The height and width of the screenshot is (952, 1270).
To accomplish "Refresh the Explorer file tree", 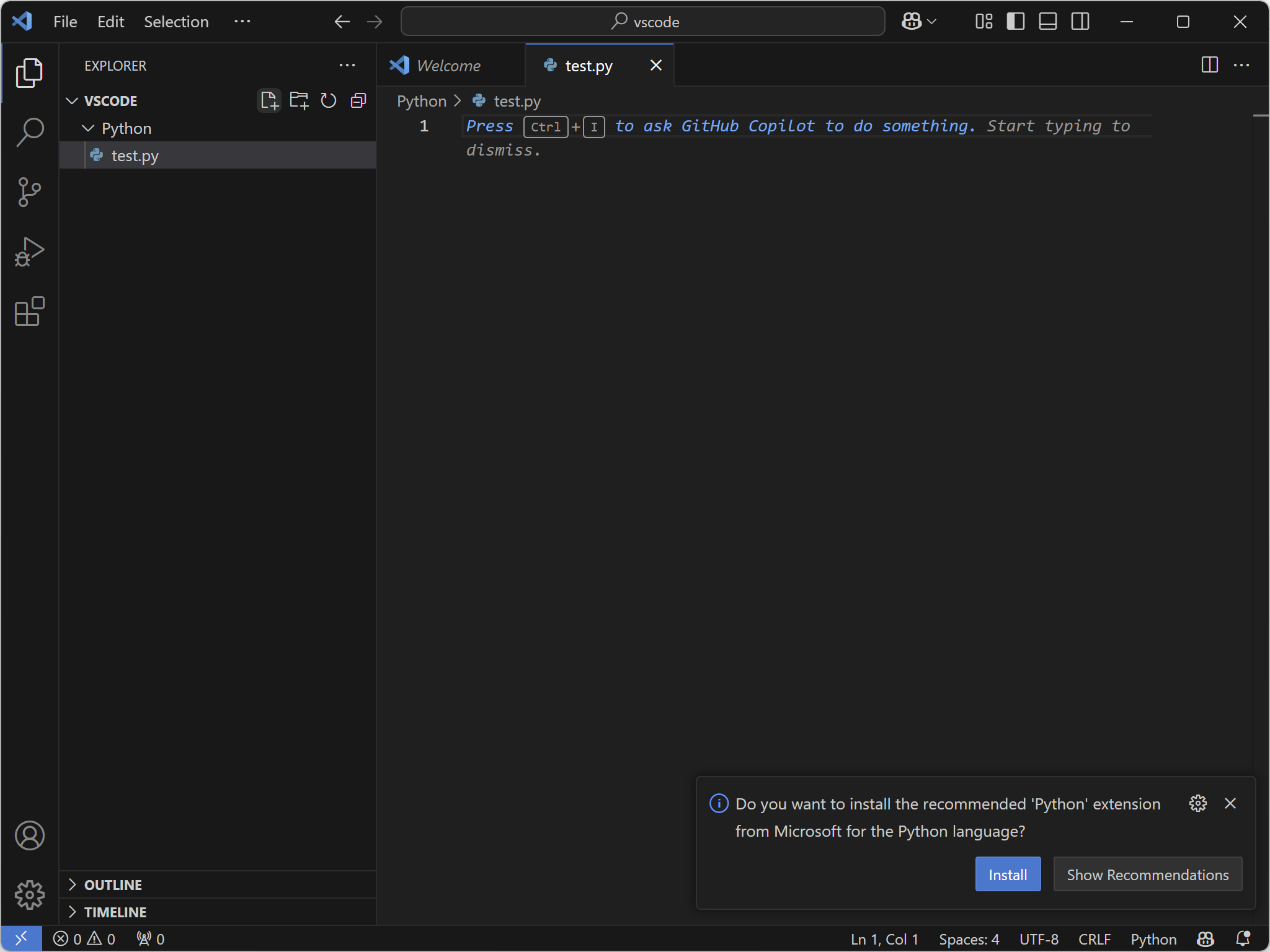I will click(x=329, y=100).
